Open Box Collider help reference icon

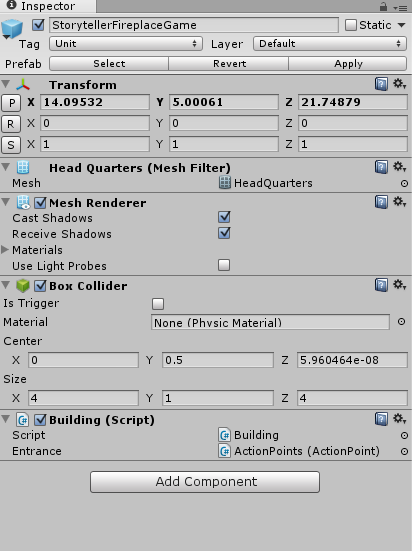click(381, 285)
